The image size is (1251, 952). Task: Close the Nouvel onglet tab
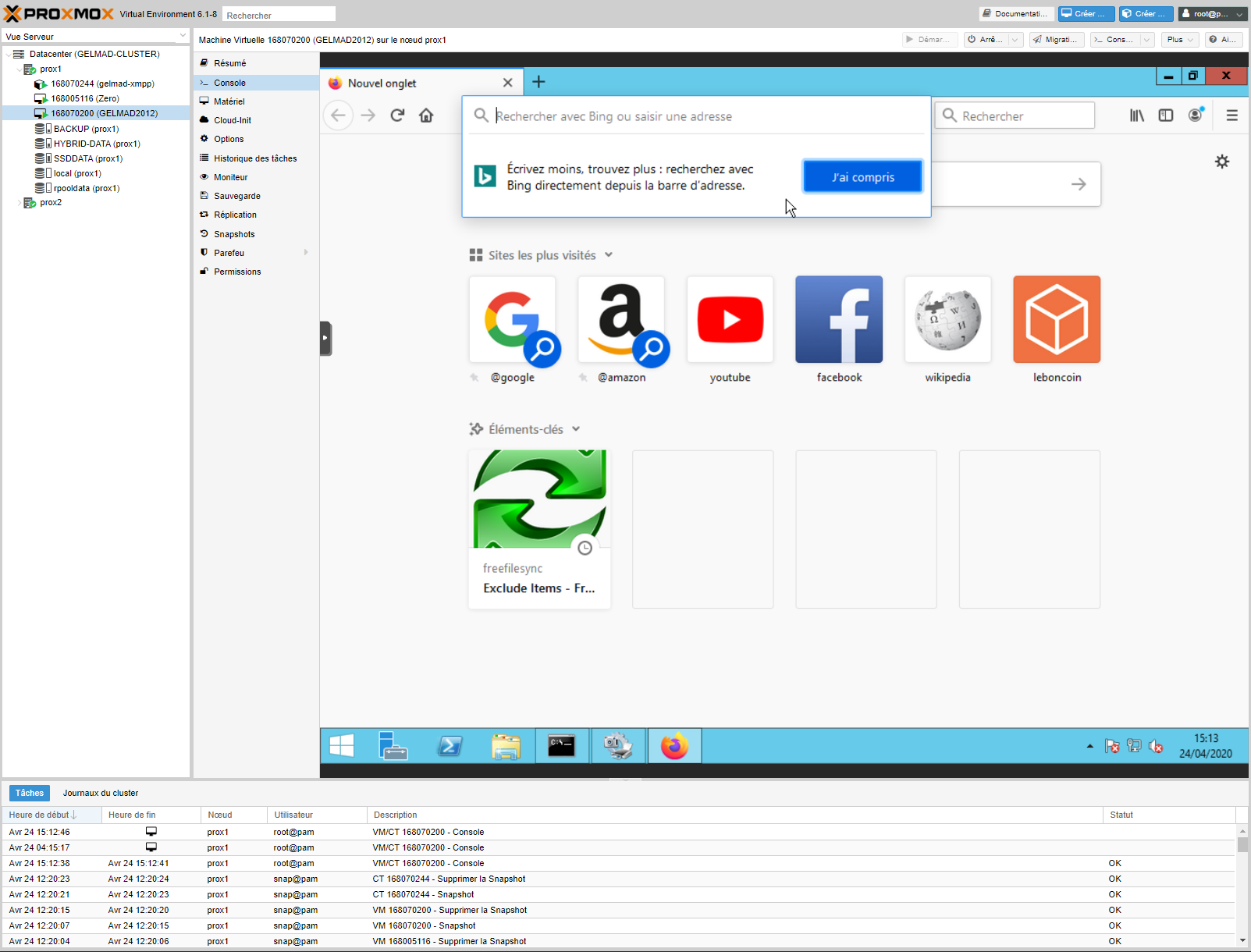coord(508,83)
